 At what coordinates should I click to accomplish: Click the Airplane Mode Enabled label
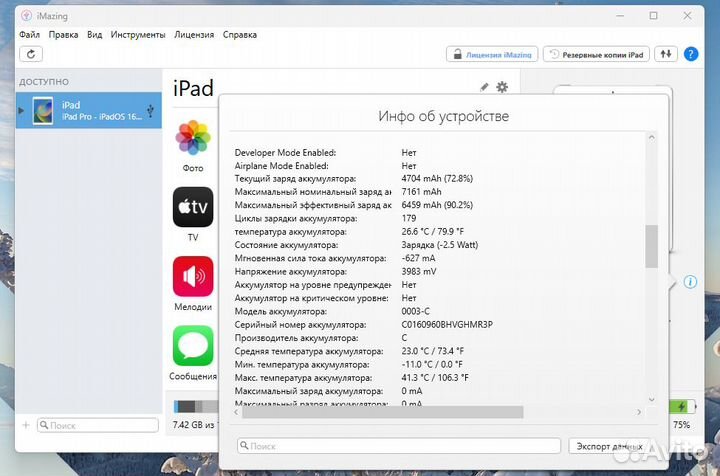click(281, 166)
